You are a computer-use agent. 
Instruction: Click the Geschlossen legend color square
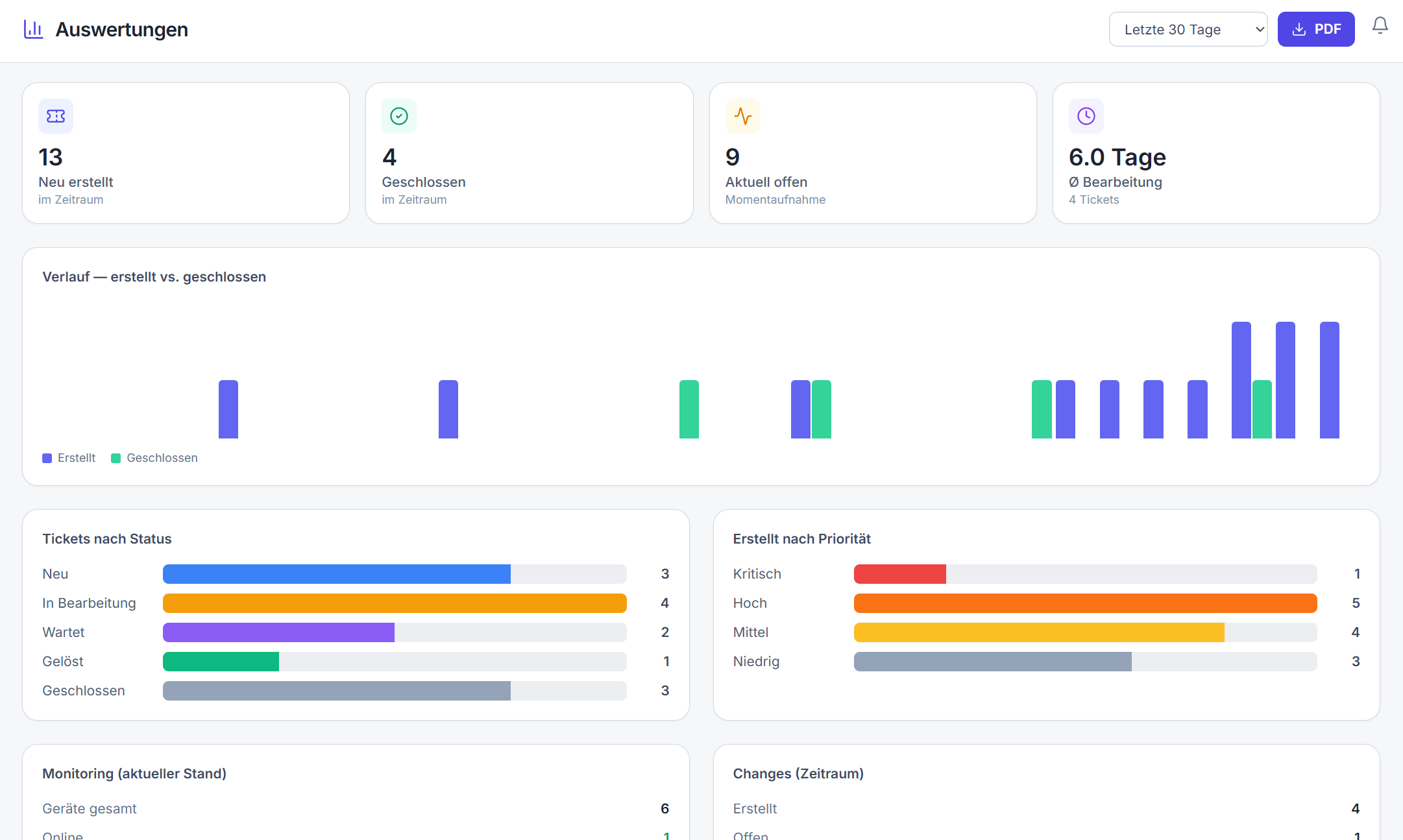pos(116,458)
